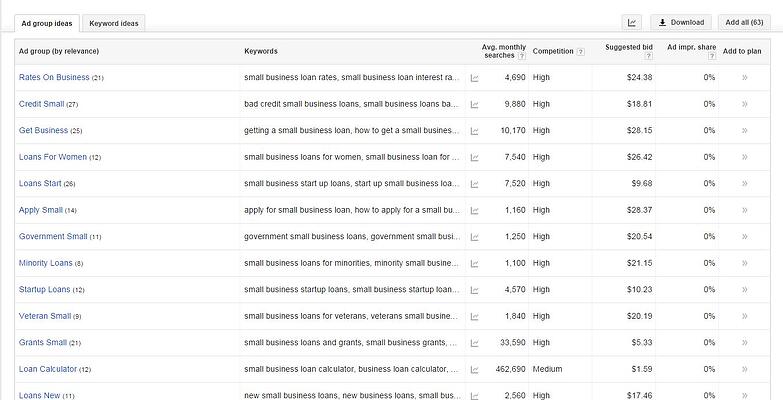
Task: Open trend chart for Minority Loans row
Action: (x=474, y=263)
